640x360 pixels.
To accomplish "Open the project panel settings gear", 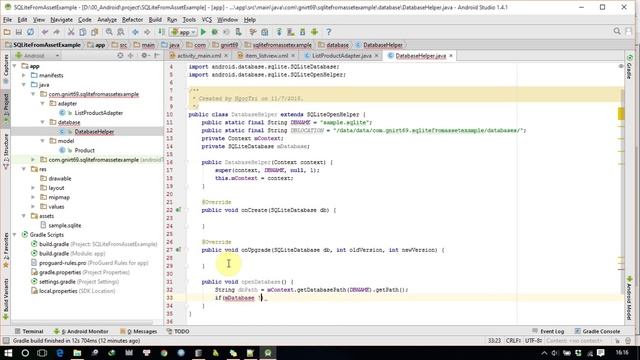I will 144,56.
